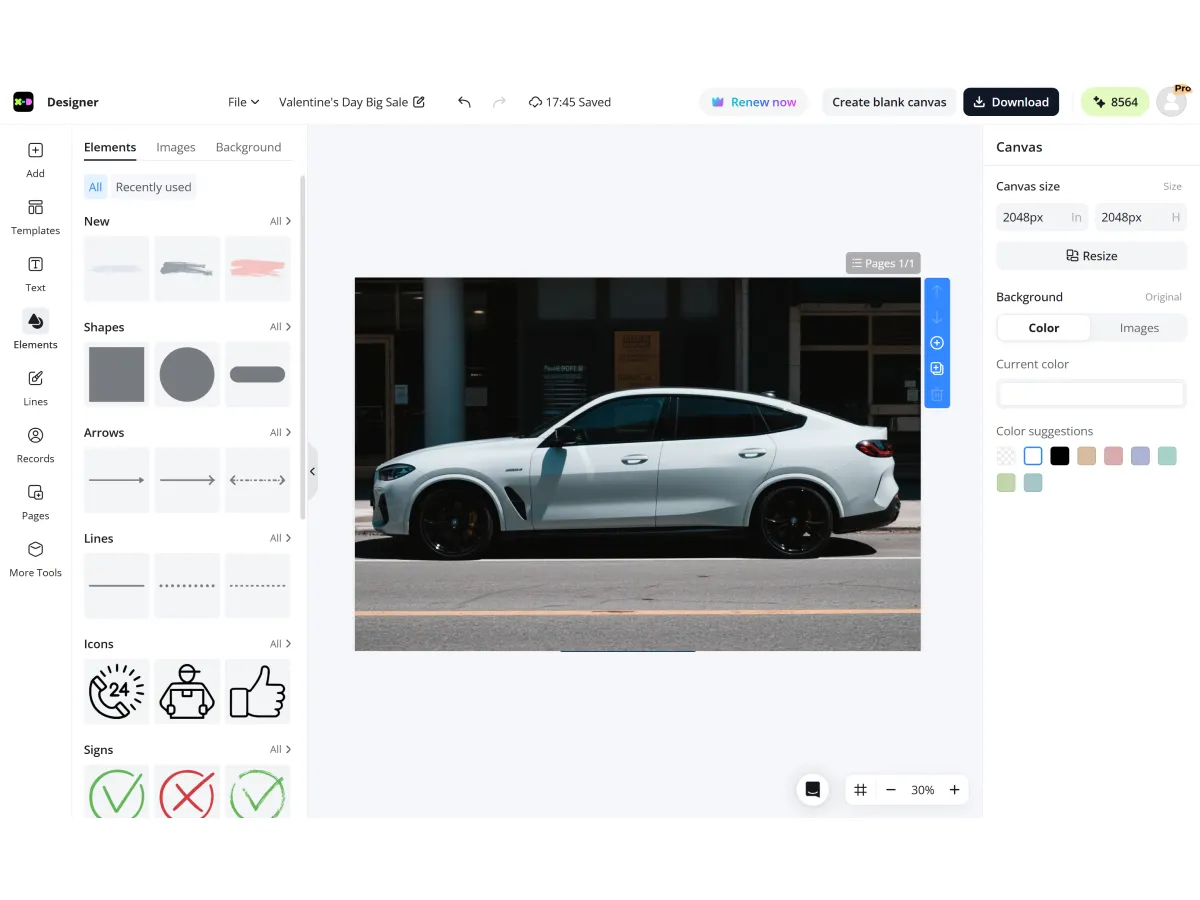Image resolution: width=1200 pixels, height=900 pixels.
Task: Toggle the canvas grid with the hash icon
Action: (x=860, y=789)
